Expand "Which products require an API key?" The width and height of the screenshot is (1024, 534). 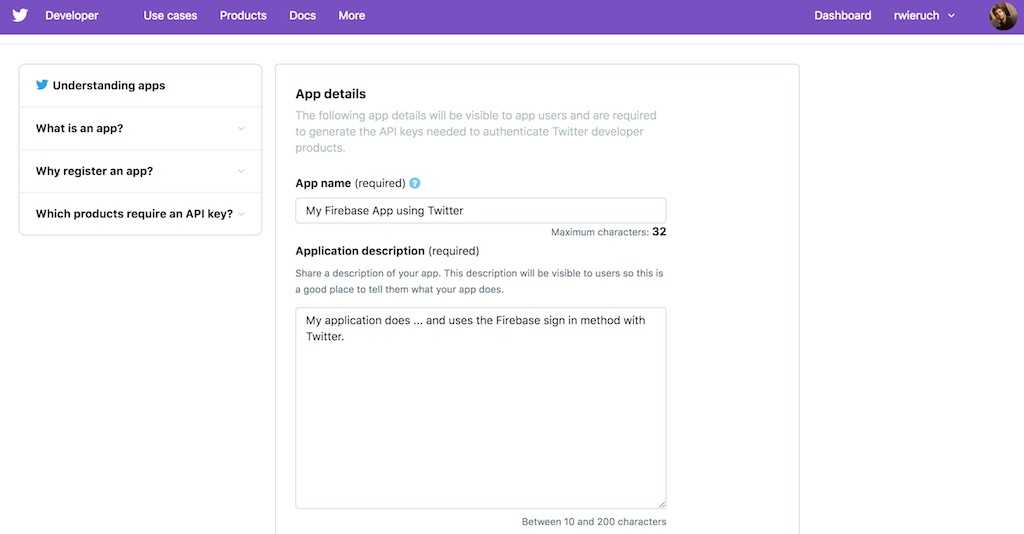click(134, 214)
